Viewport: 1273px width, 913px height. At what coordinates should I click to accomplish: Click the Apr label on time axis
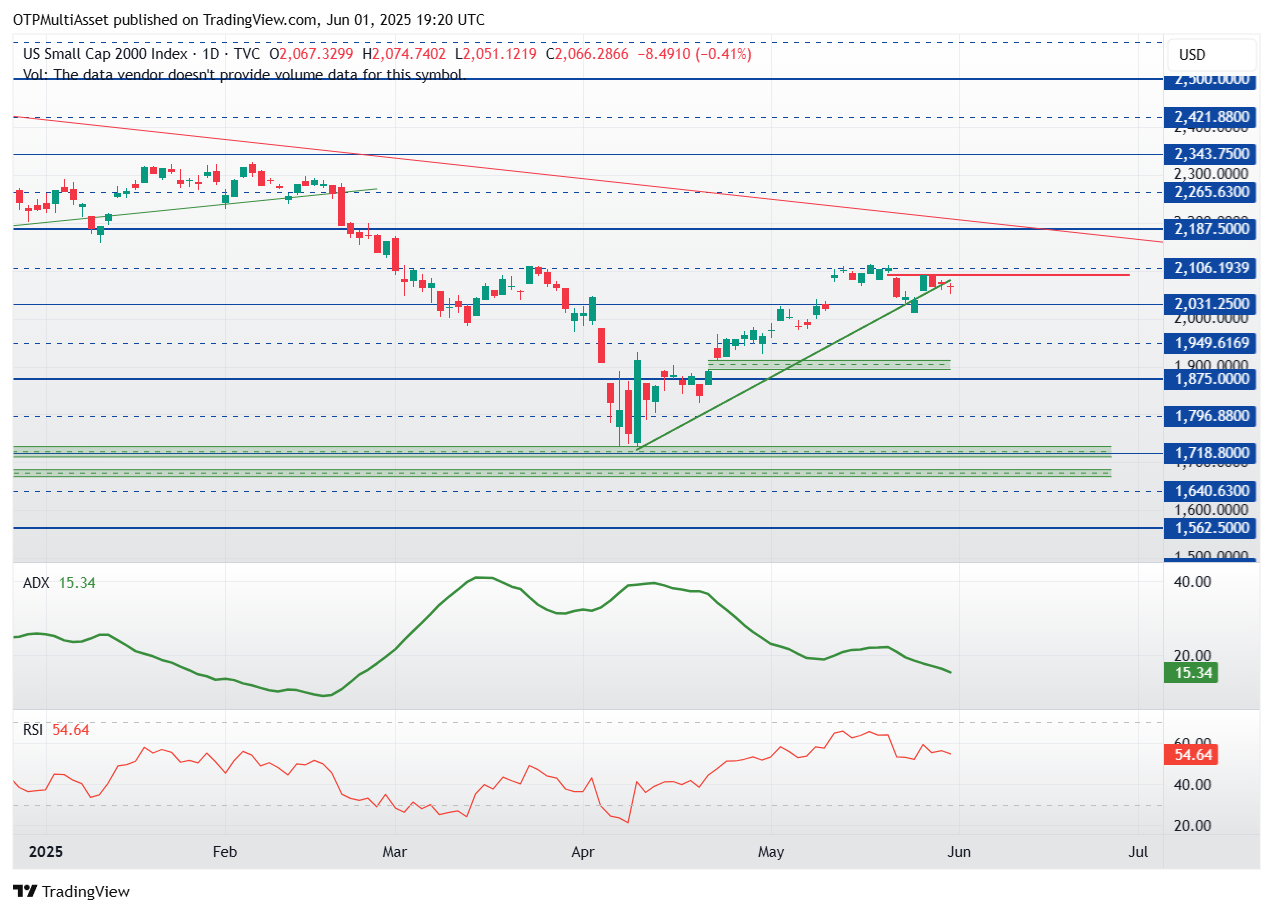tap(582, 853)
